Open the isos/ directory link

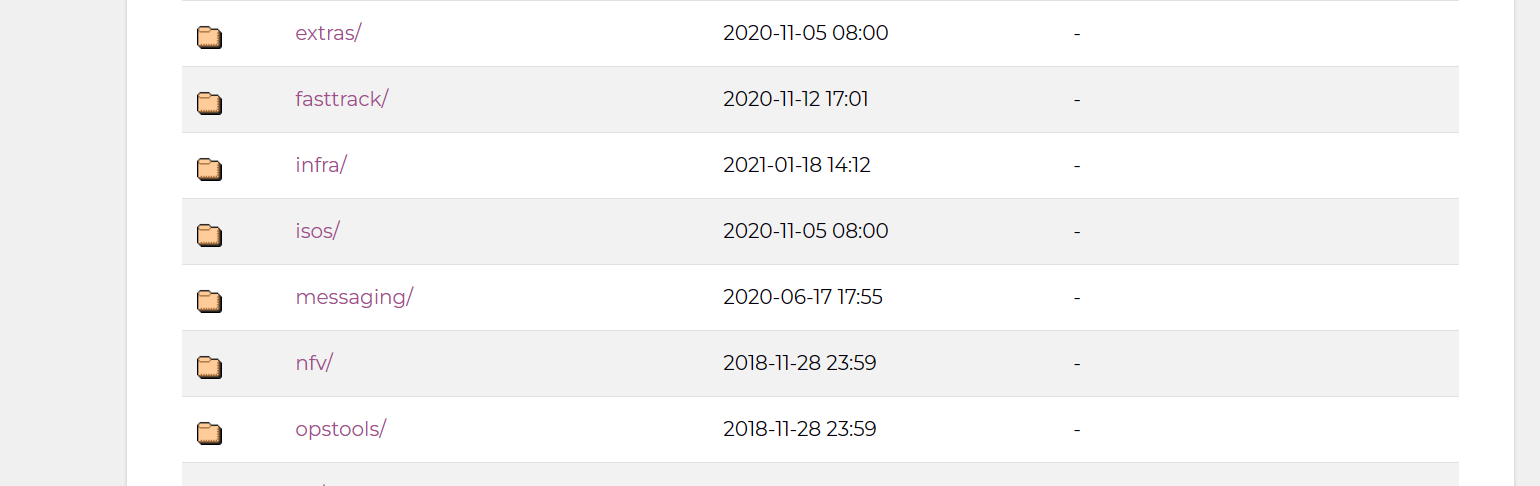point(318,231)
